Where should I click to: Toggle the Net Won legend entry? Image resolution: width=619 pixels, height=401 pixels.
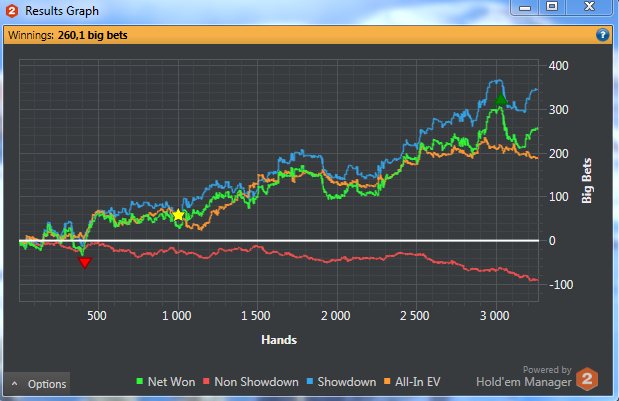click(x=165, y=382)
